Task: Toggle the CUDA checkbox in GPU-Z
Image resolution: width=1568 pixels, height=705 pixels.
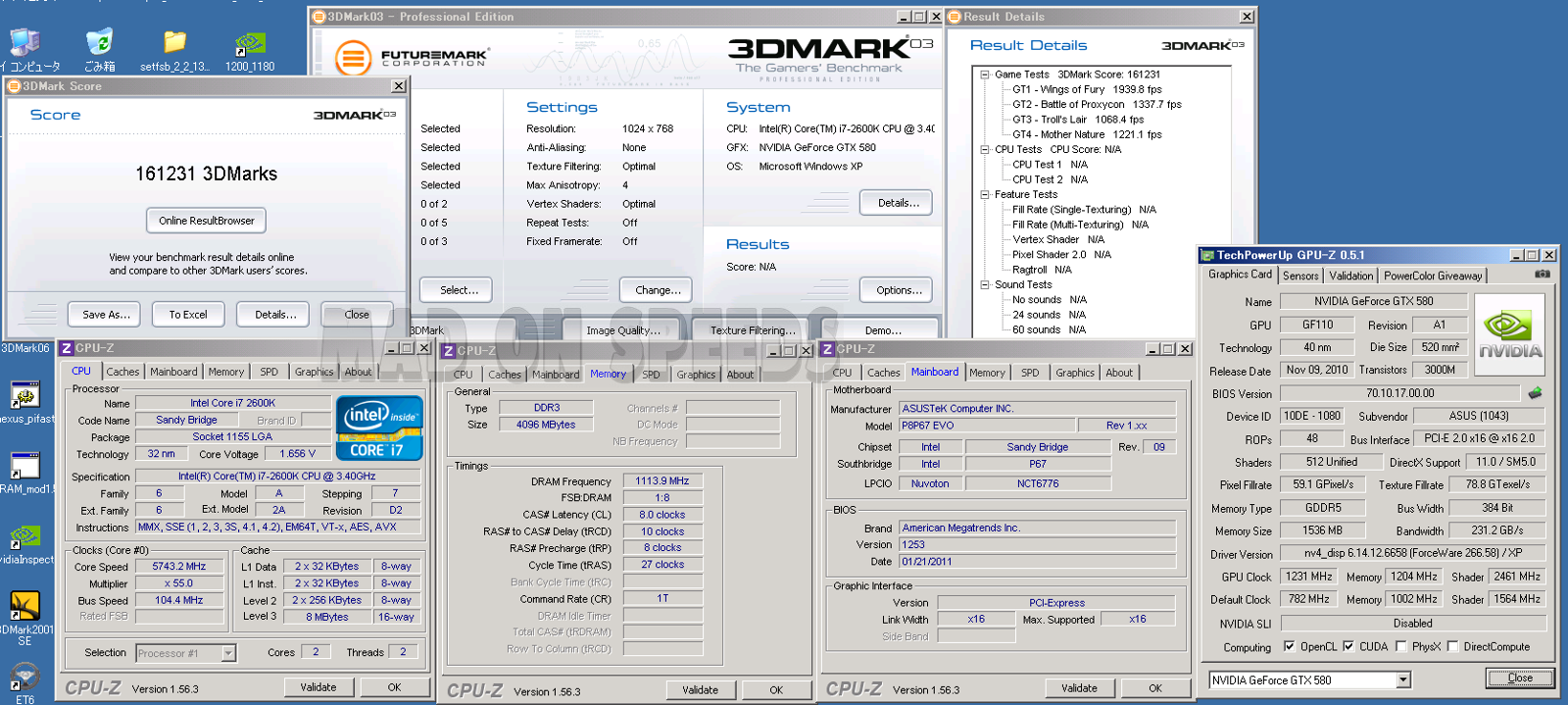Action: pyautogui.click(x=1348, y=646)
